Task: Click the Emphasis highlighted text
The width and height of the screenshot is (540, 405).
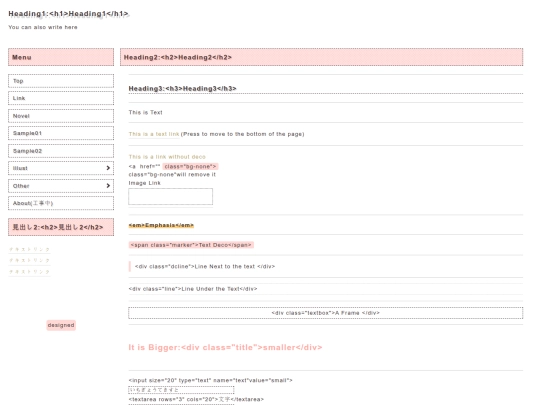Action: [x=161, y=225]
